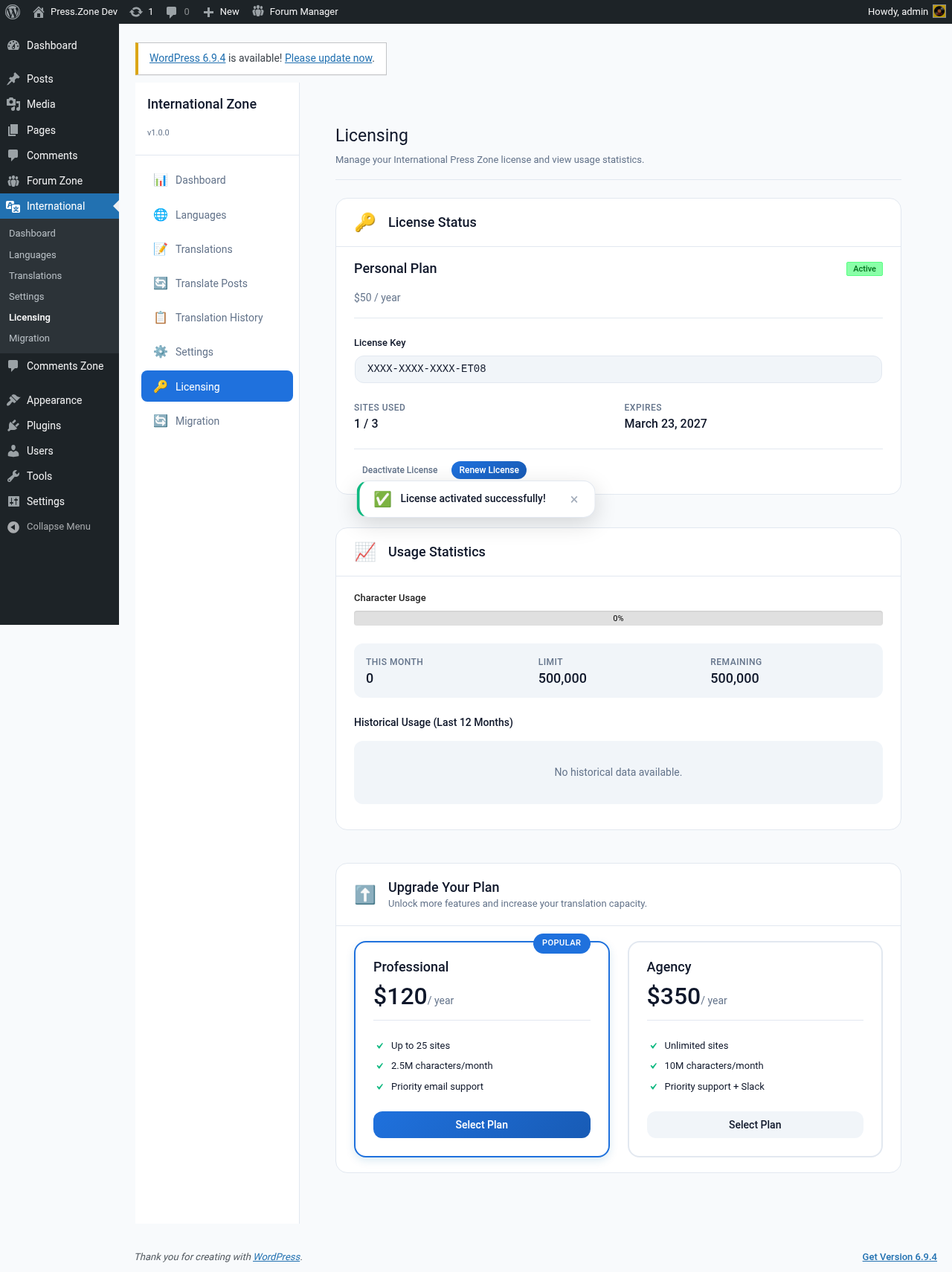Click the 'Howdy, admin' account text

[x=898, y=12]
